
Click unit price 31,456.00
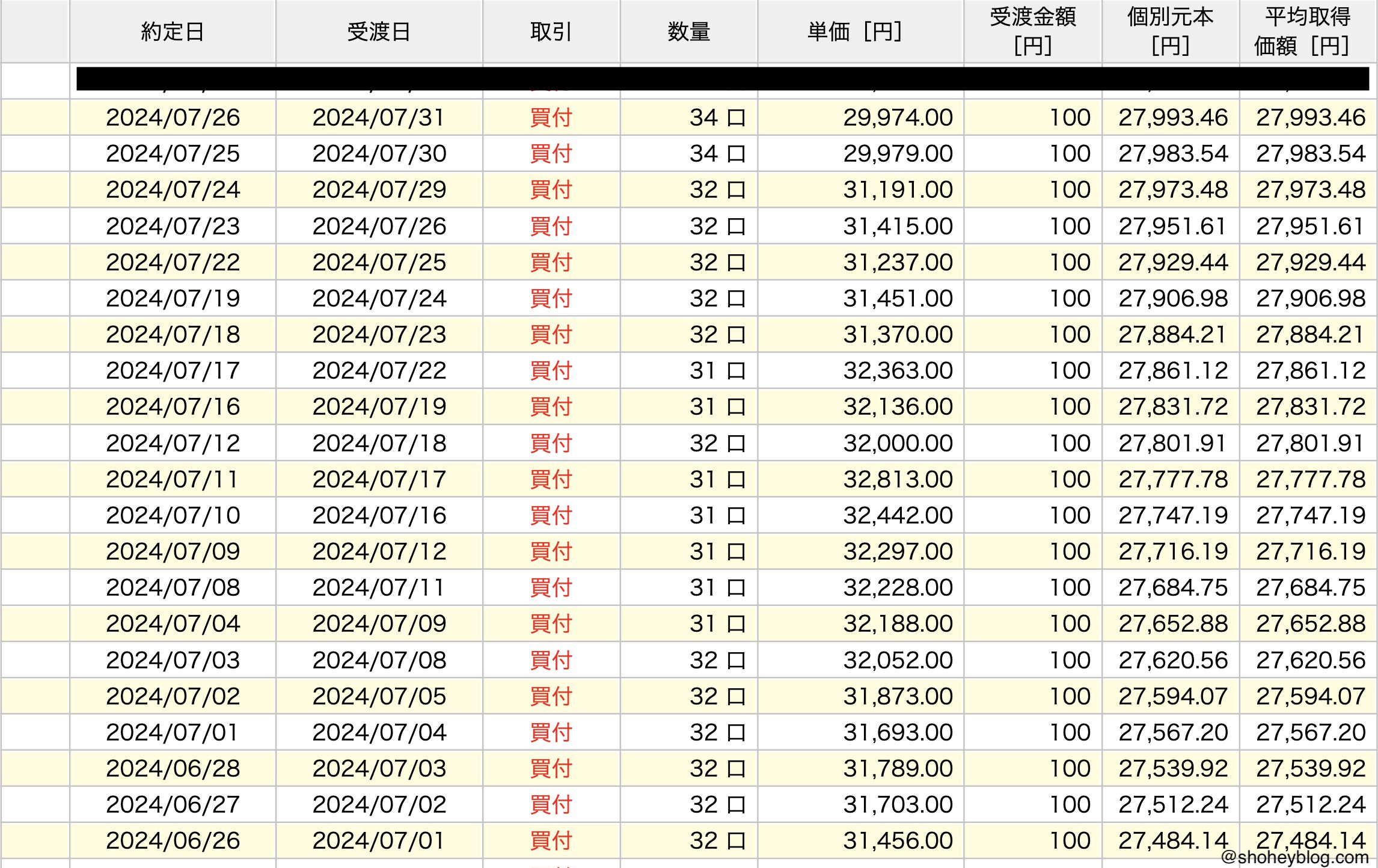point(898,840)
